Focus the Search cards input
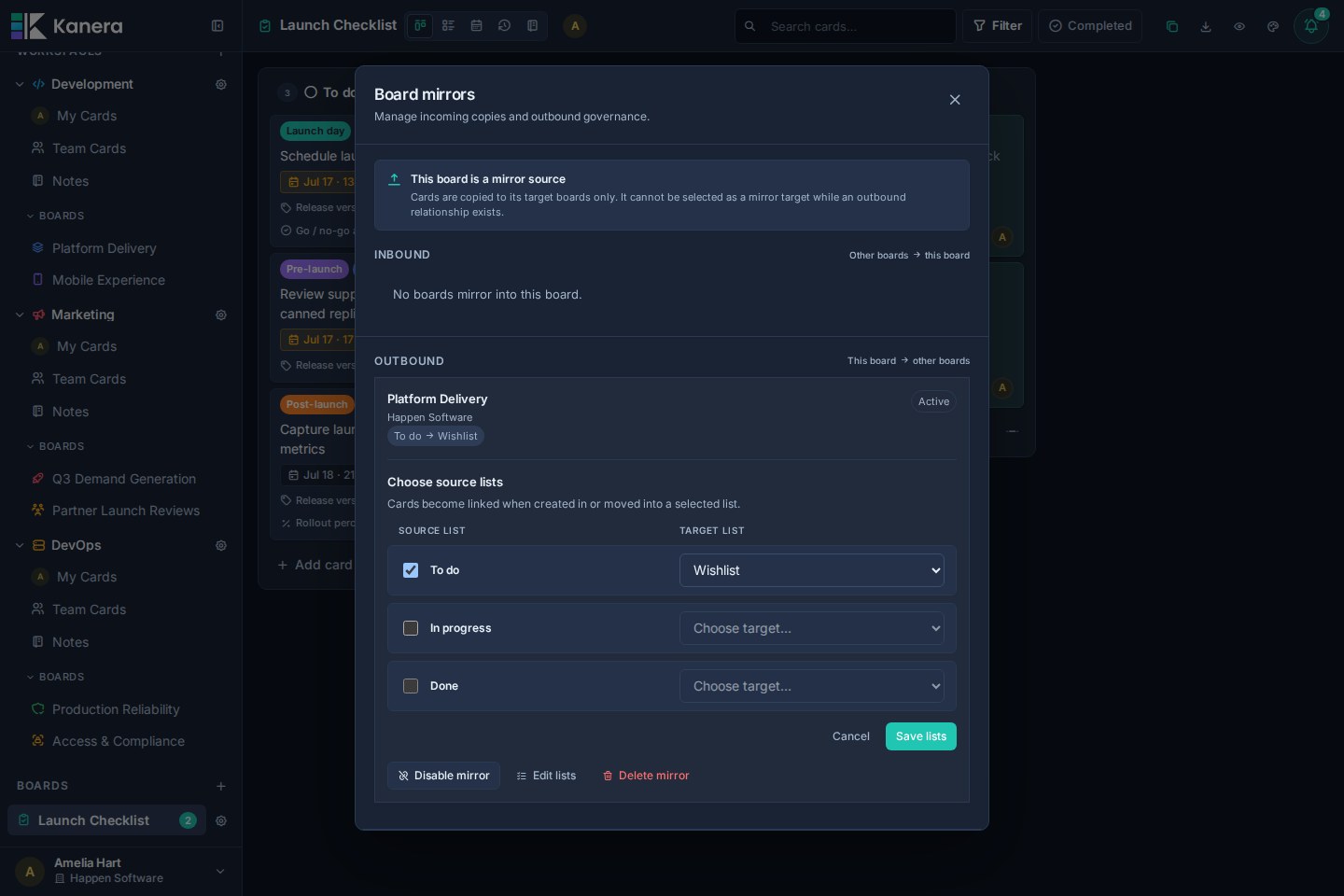 click(845, 26)
